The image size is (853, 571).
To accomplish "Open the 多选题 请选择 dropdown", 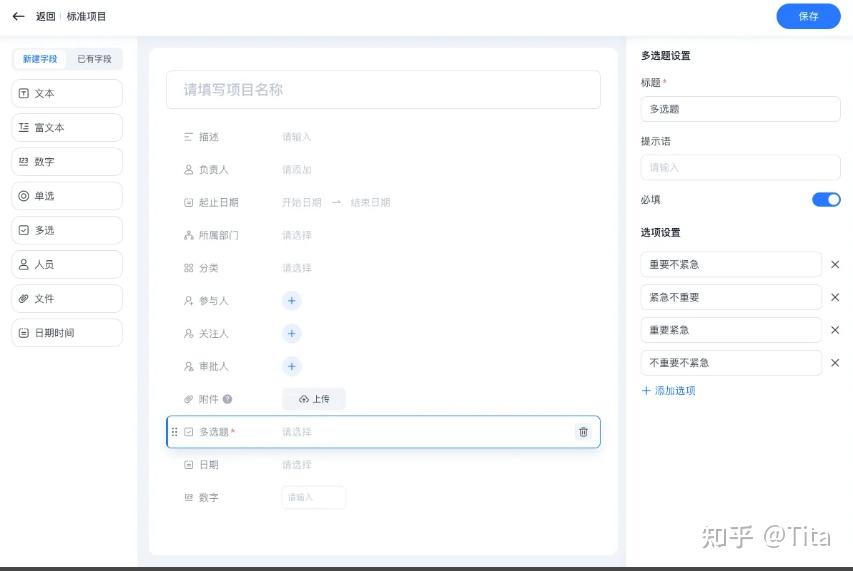I will (296, 432).
